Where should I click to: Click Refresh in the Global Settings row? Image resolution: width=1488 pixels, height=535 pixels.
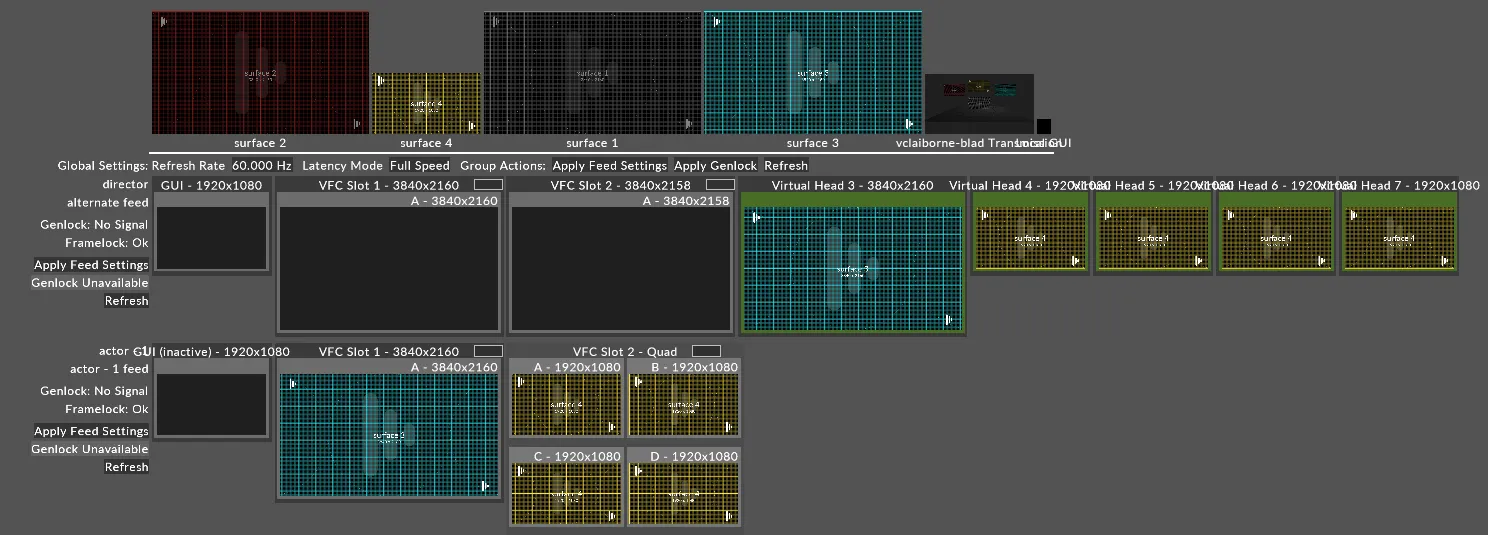point(786,166)
